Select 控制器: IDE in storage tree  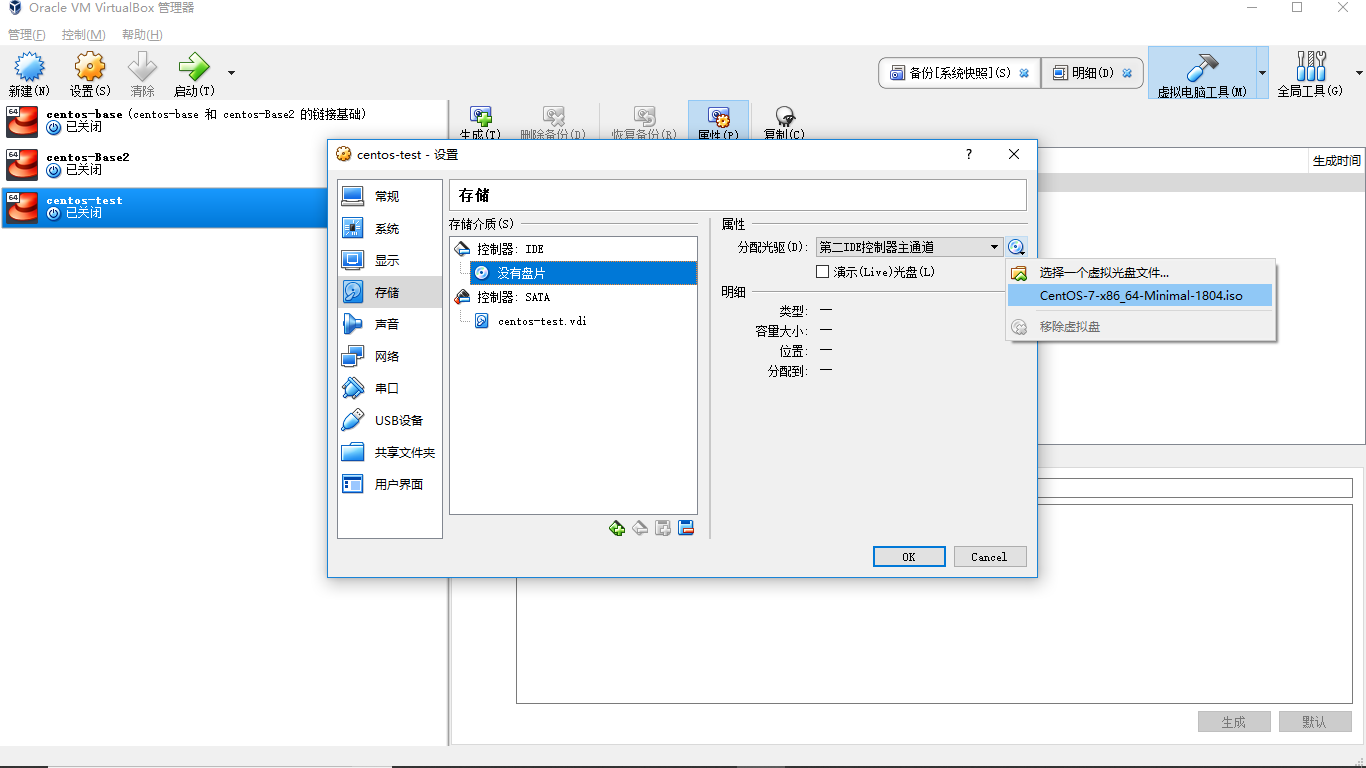tap(574, 249)
